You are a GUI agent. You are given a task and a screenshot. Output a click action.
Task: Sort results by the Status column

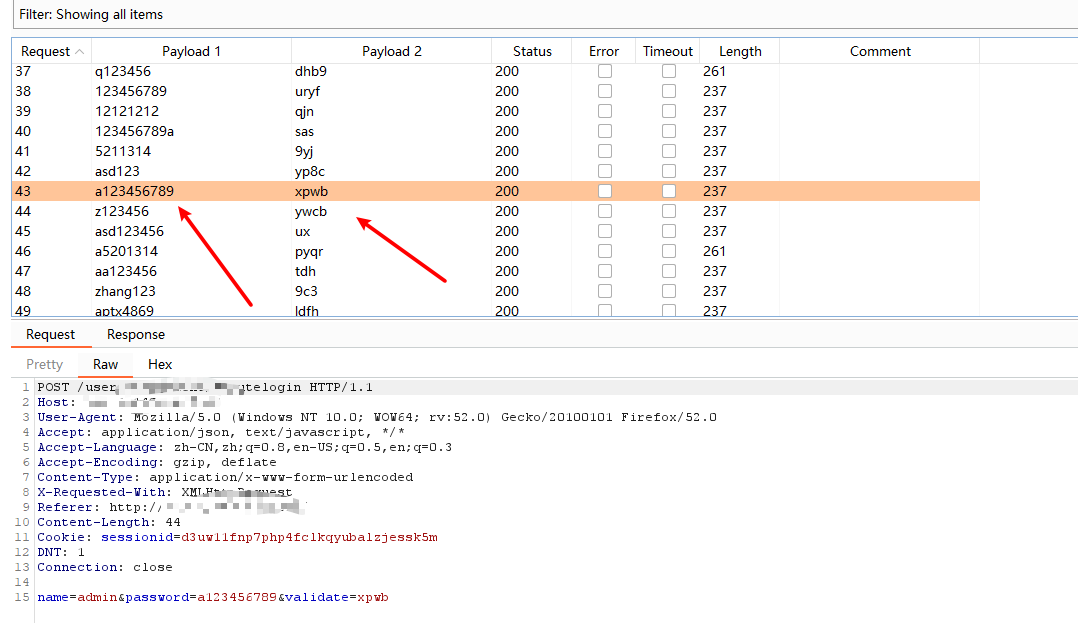tap(532, 51)
